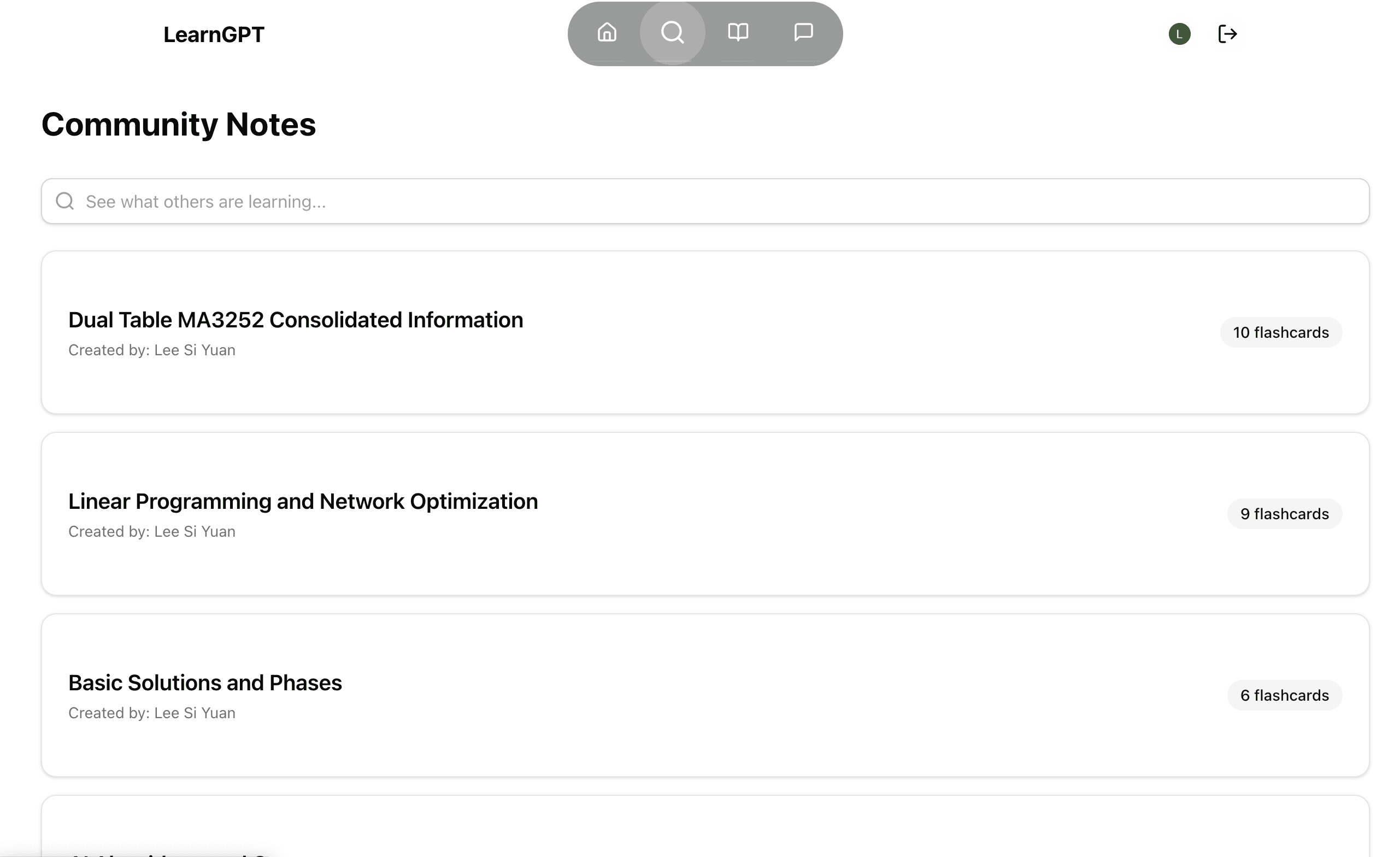Click the '10 flashcards' badge
This screenshot has height=857, width=1400.
pos(1281,332)
